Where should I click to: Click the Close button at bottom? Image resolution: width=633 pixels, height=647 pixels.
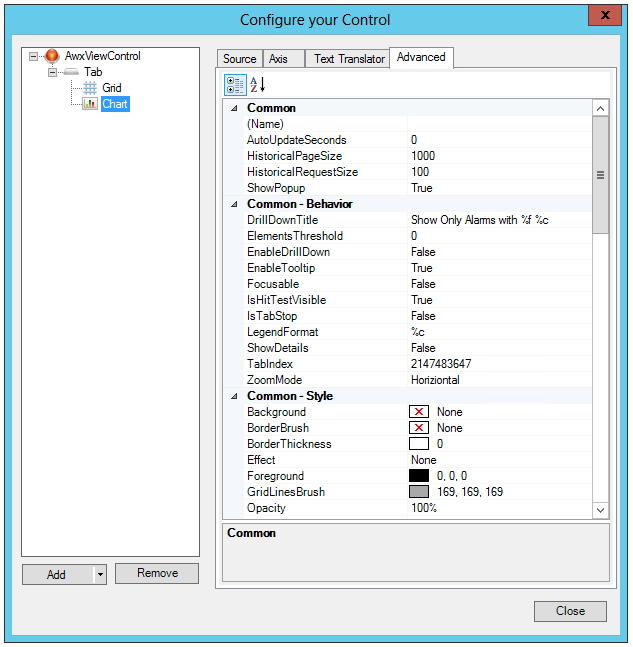(x=570, y=611)
